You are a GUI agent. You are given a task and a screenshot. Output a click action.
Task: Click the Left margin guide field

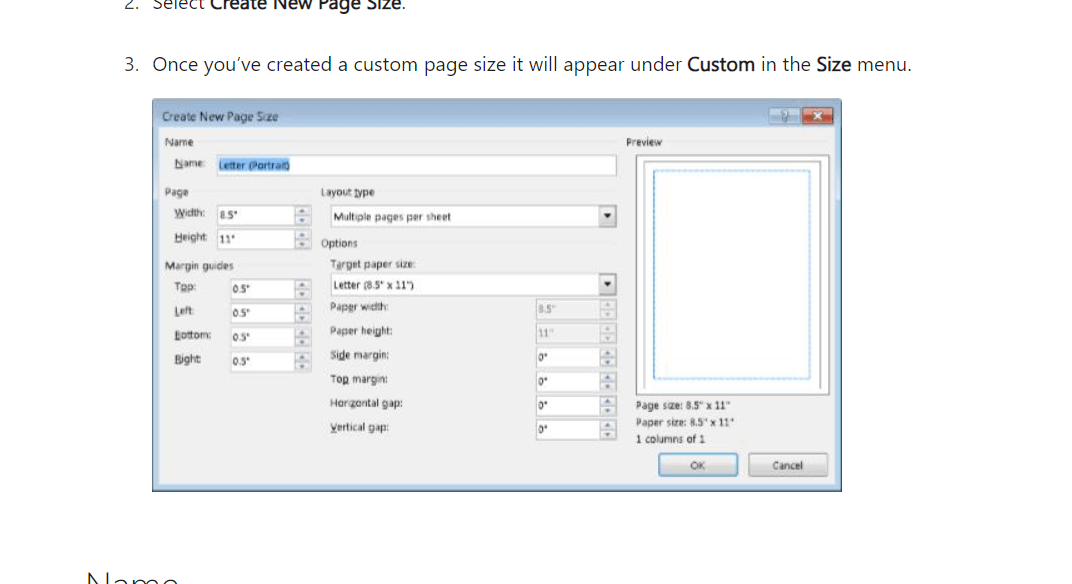(x=263, y=313)
